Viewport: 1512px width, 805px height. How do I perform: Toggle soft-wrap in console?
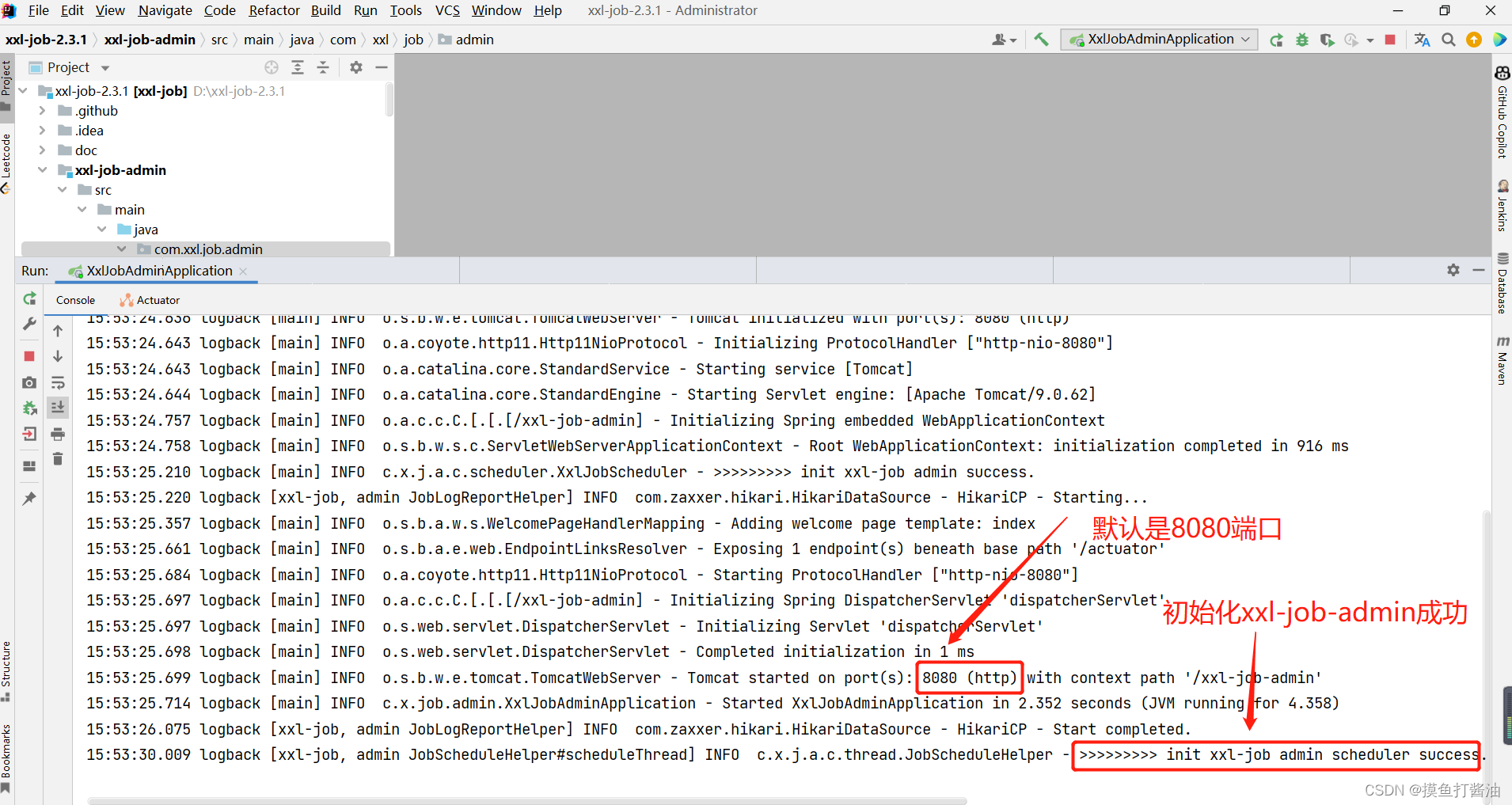click(58, 382)
